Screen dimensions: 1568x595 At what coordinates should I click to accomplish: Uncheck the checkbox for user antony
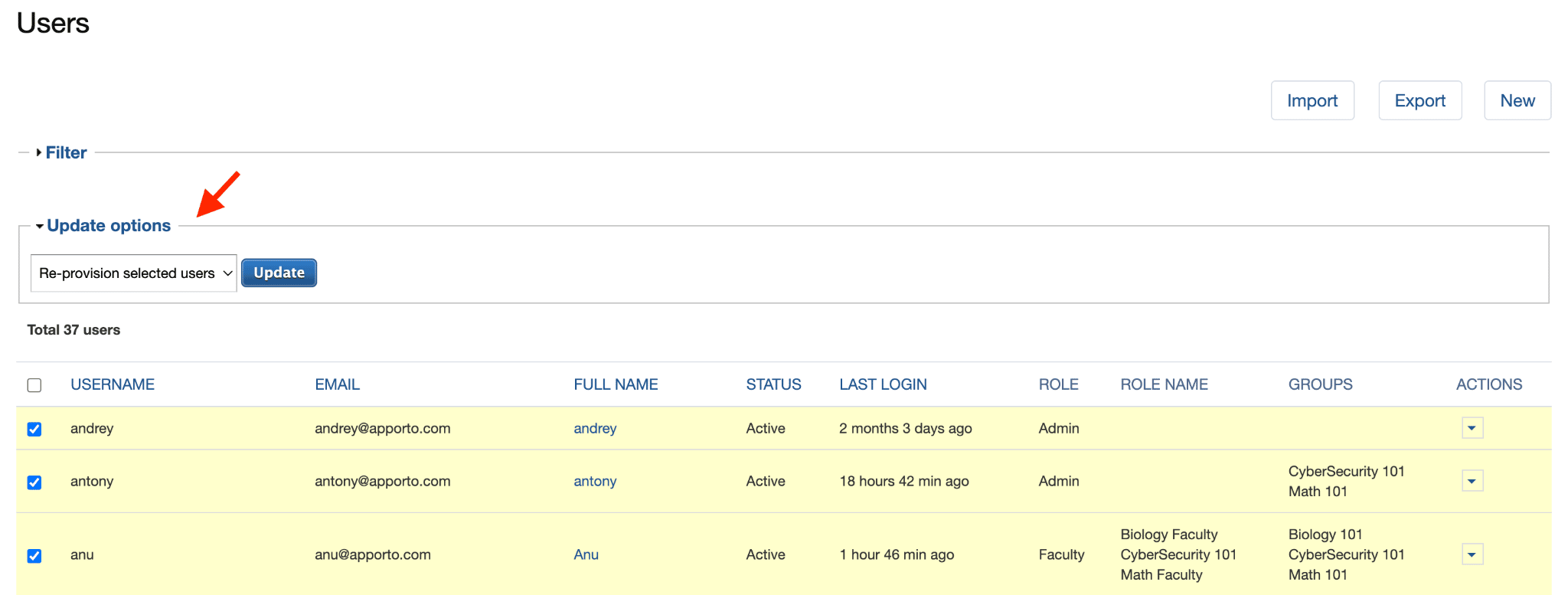click(34, 482)
